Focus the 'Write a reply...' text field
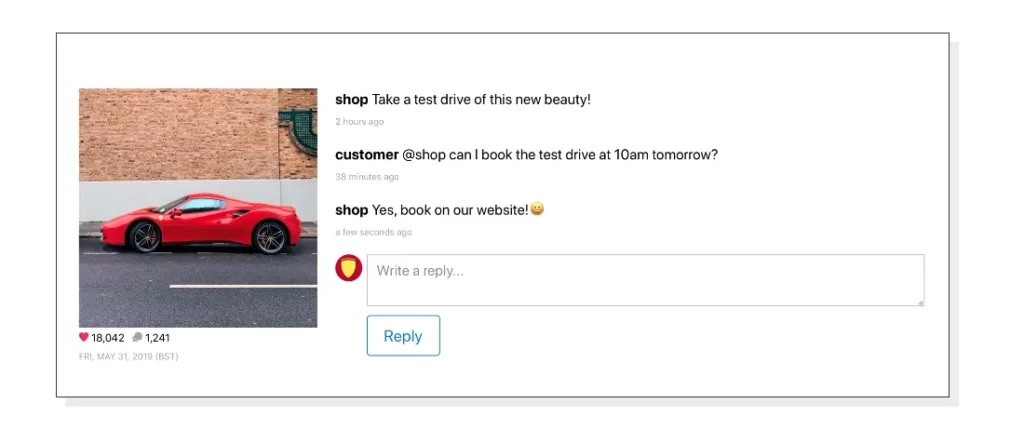 (x=645, y=280)
